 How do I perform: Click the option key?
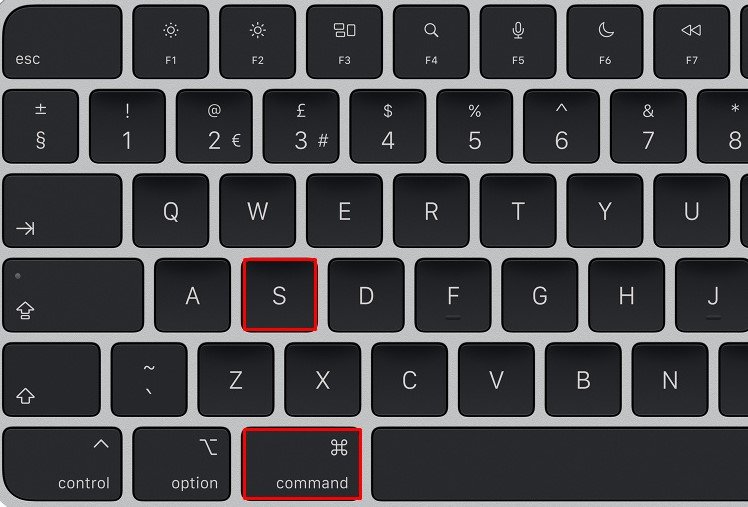(x=182, y=464)
